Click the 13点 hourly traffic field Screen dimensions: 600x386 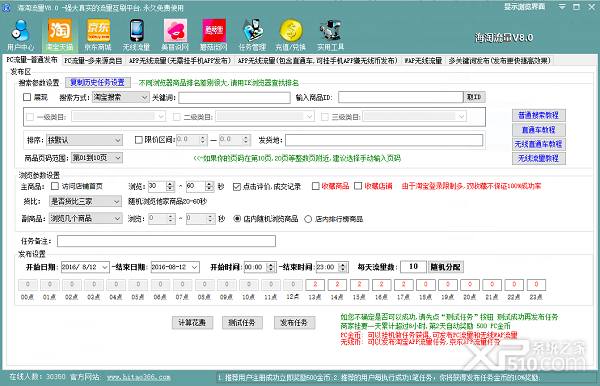tap(315, 285)
